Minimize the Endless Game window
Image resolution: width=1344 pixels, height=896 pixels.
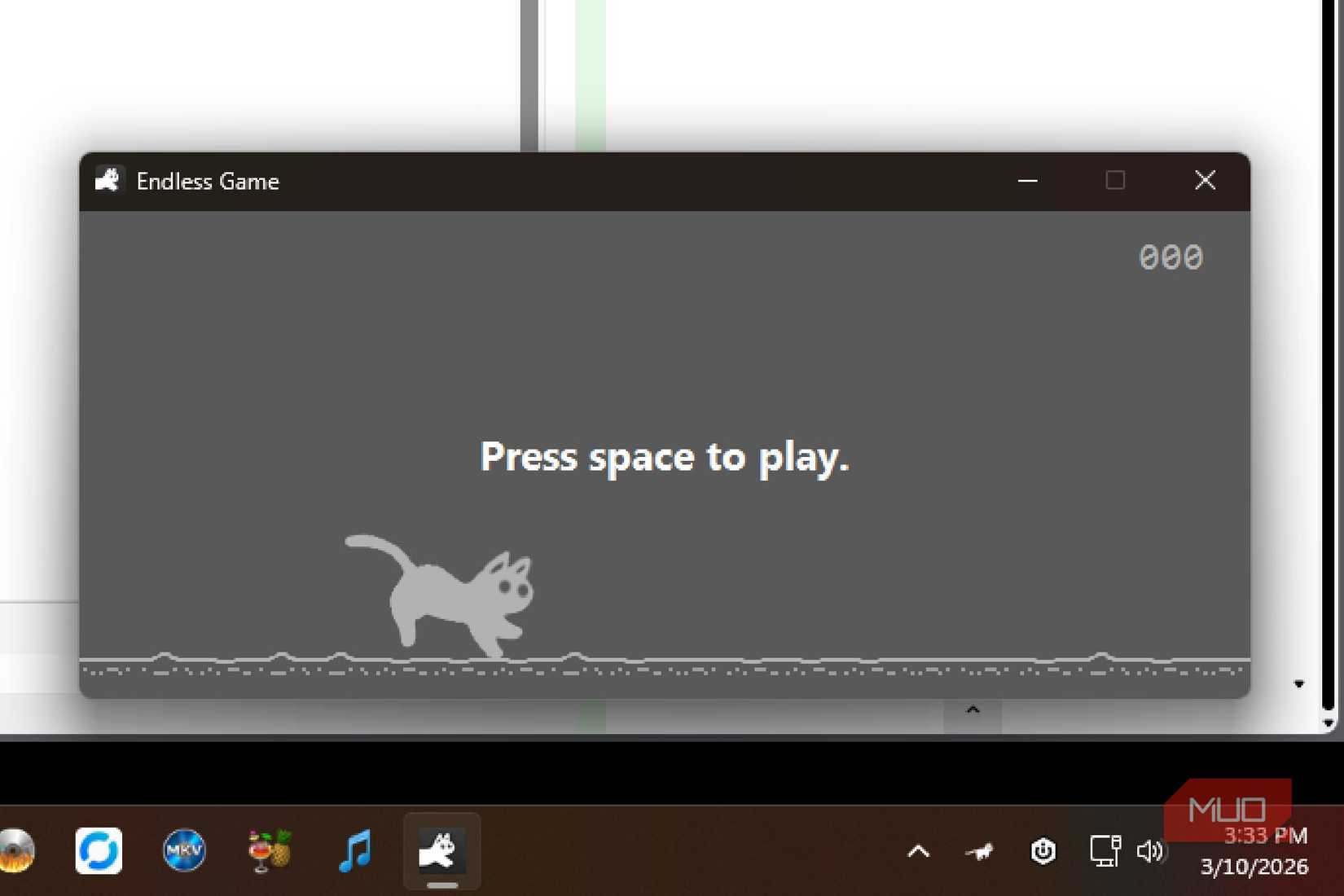1027,181
